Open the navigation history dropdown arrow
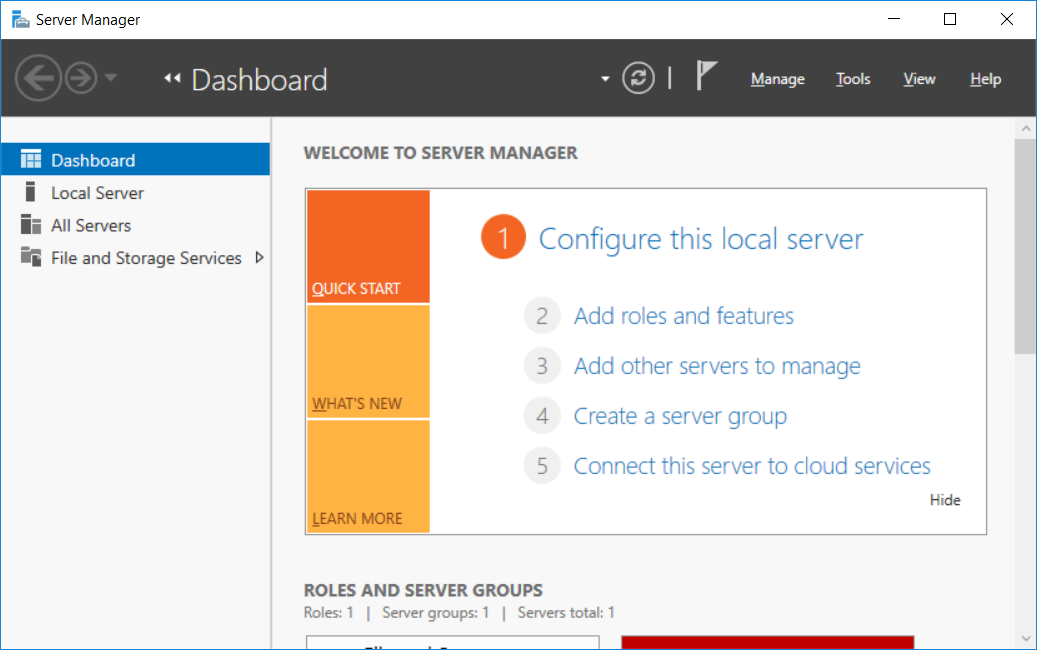1037x650 pixels. pos(111,78)
